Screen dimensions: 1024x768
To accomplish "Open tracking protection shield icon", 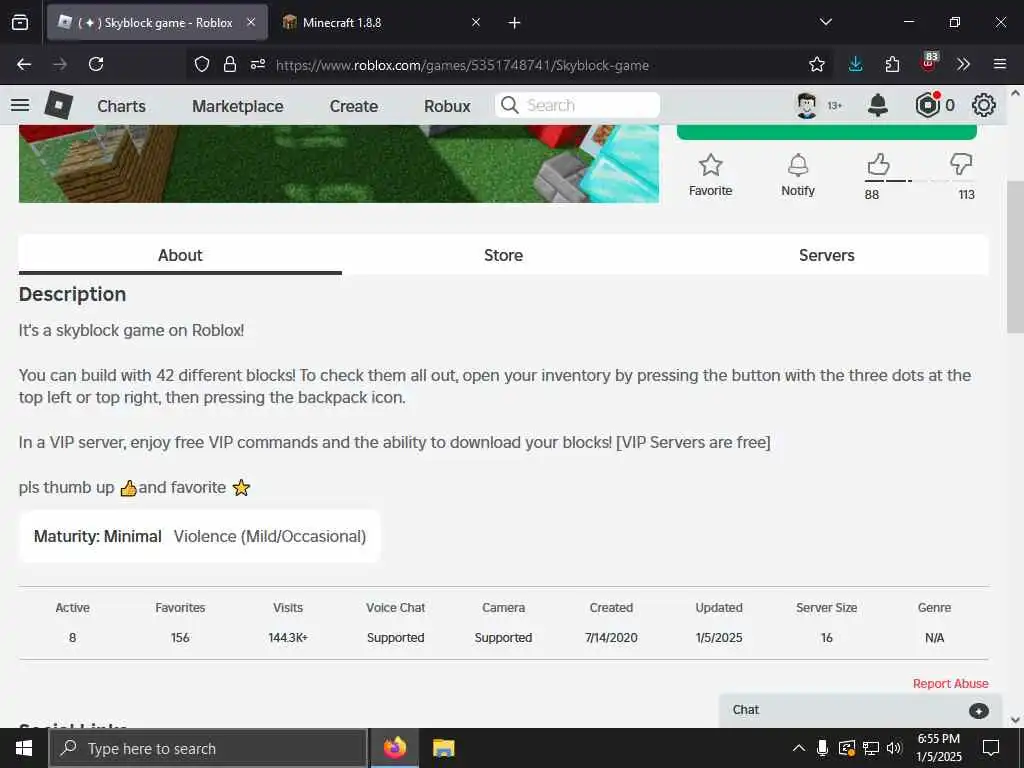I will point(202,64).
